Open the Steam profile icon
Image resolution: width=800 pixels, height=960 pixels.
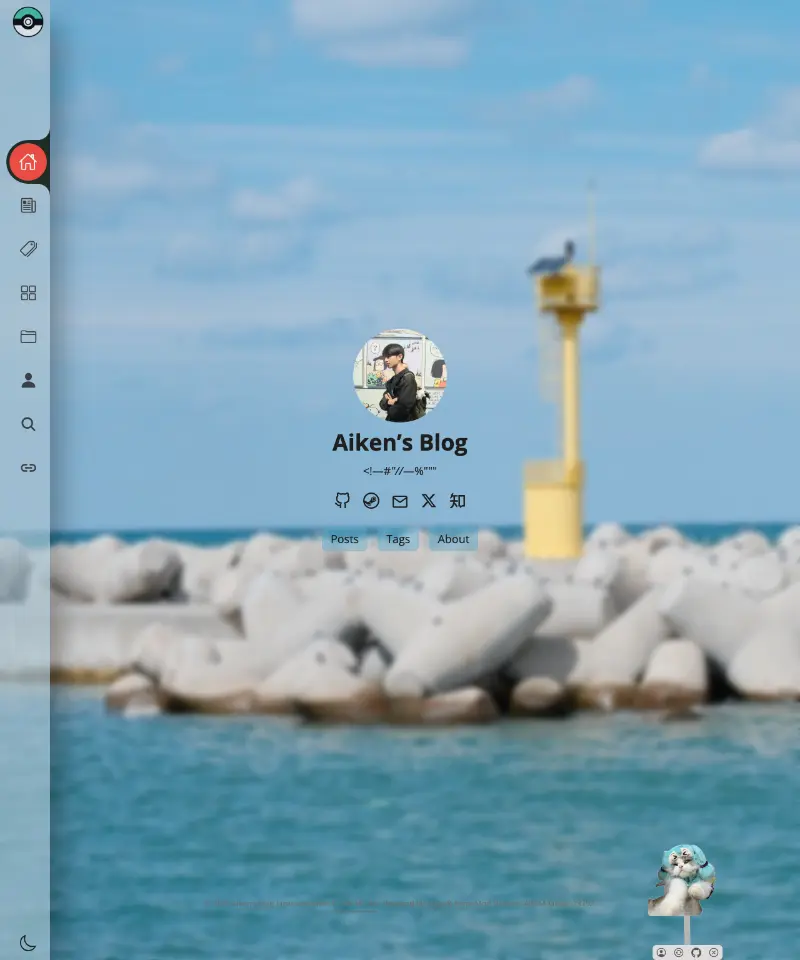pyautogui.click(x=371, y=501)
